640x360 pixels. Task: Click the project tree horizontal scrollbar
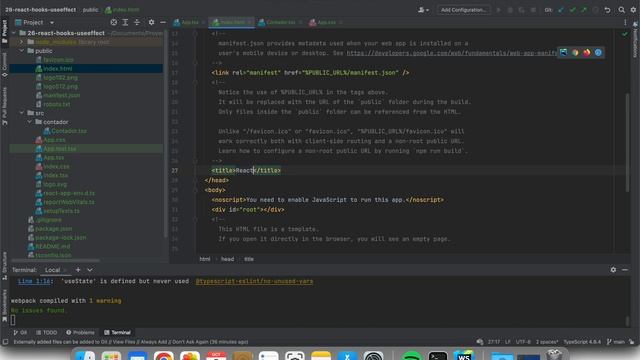click(x=56, y=260)
